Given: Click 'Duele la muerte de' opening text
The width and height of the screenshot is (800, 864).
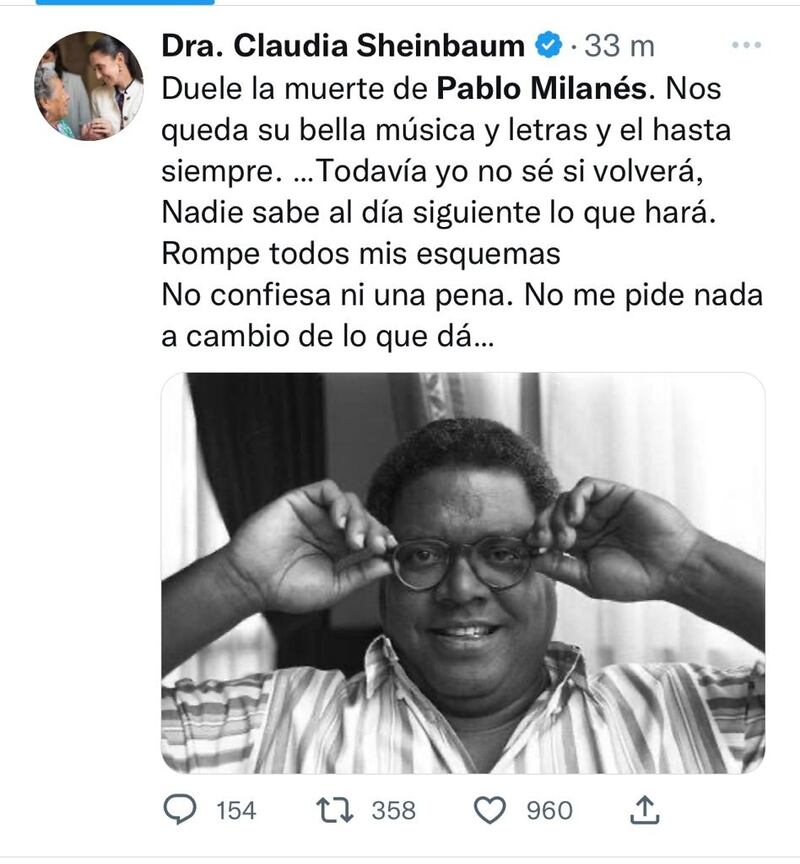Looking at the screenshot, I should point(295,88).
